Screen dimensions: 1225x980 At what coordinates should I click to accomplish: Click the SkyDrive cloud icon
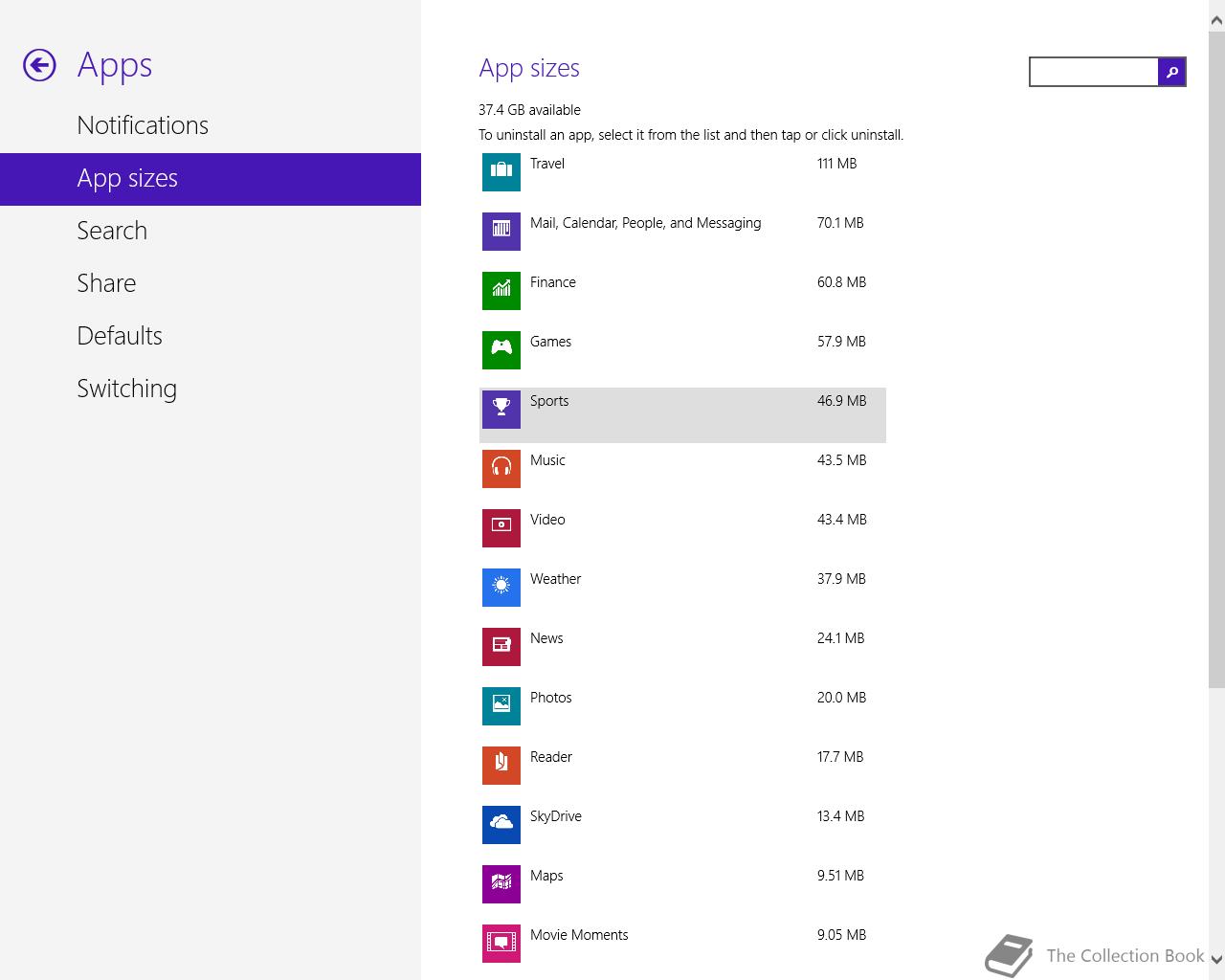(501, 825)
